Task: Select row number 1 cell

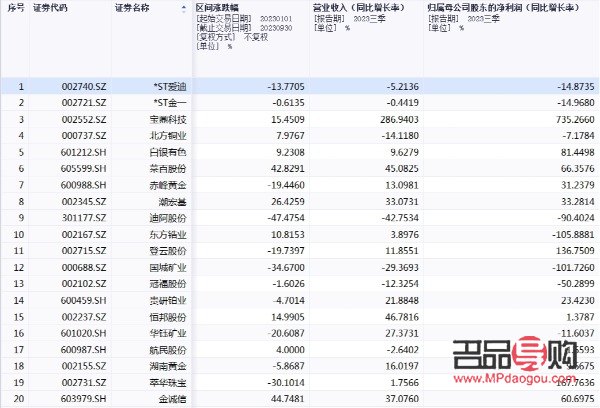Action: point(21,86)
